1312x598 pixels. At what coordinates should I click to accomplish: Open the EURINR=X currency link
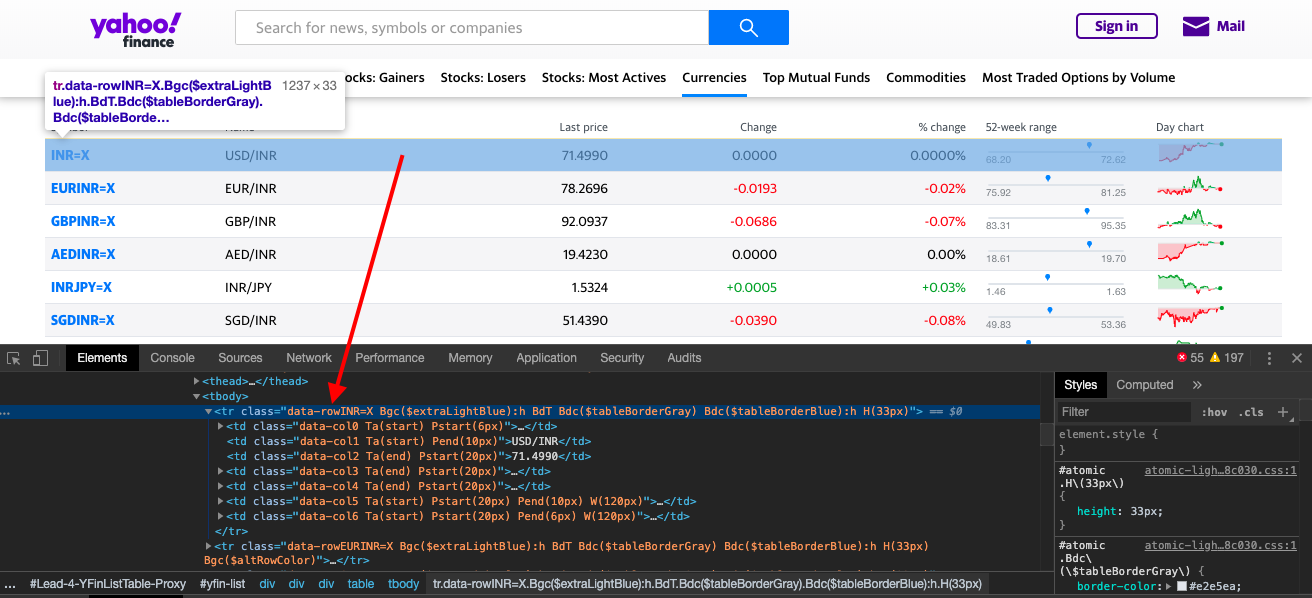[x=82, y=187]
